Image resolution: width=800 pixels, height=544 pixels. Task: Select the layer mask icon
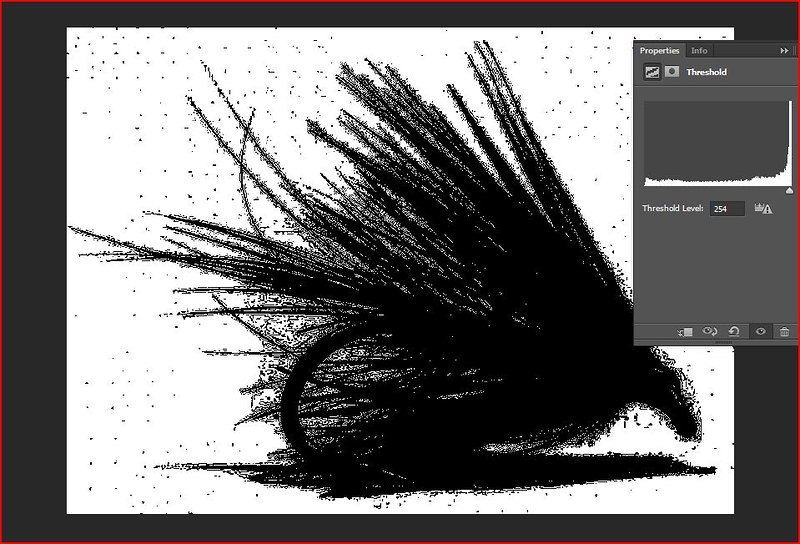click(670, 72)
